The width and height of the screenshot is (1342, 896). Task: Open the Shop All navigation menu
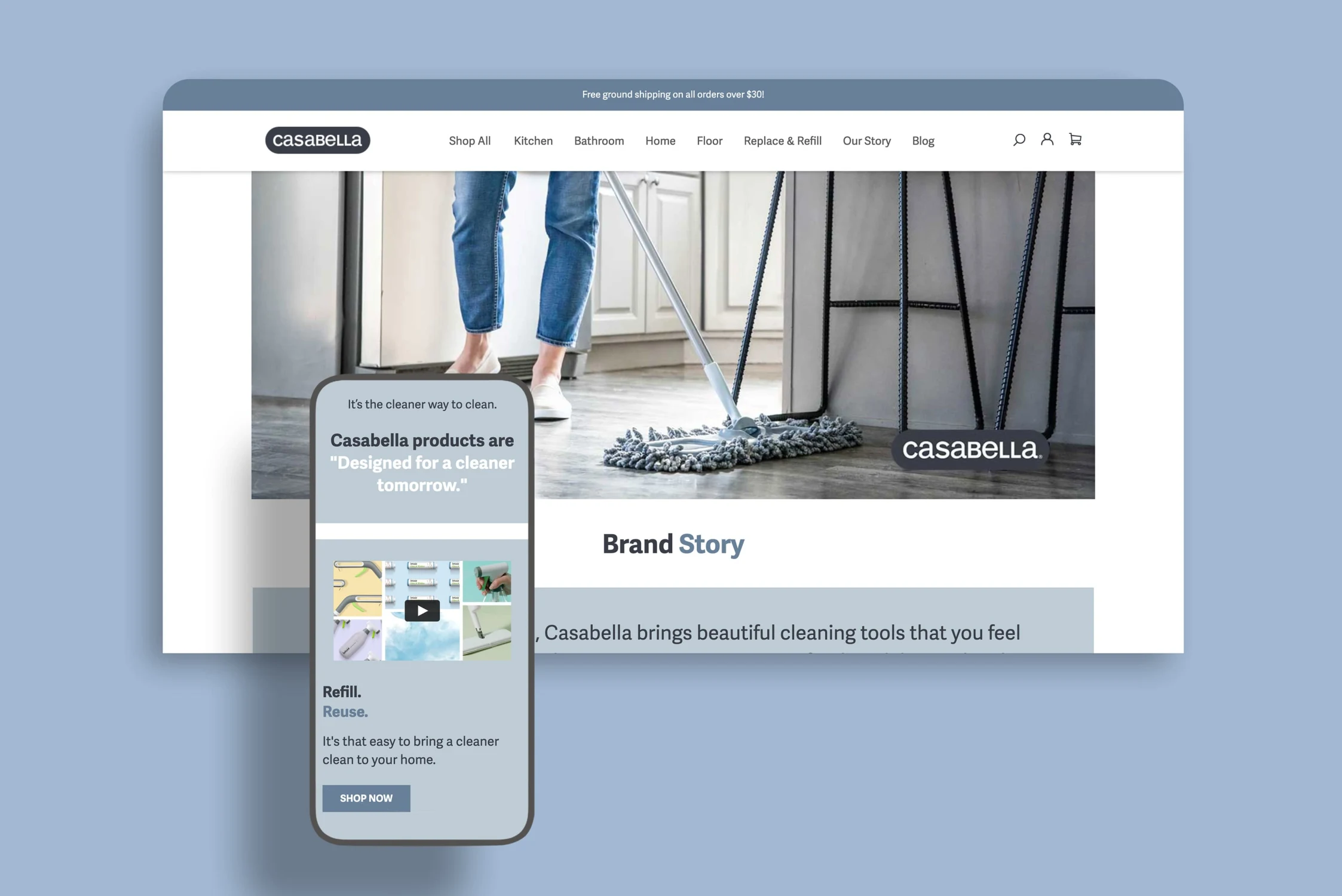[x=470, y=140]
